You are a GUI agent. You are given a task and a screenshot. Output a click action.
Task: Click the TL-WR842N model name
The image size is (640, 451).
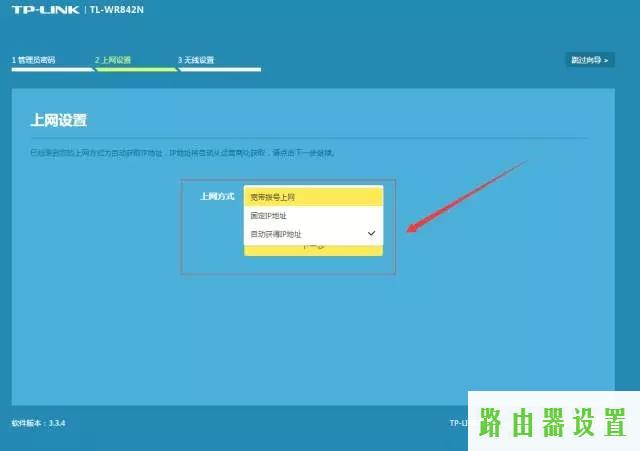117,10
